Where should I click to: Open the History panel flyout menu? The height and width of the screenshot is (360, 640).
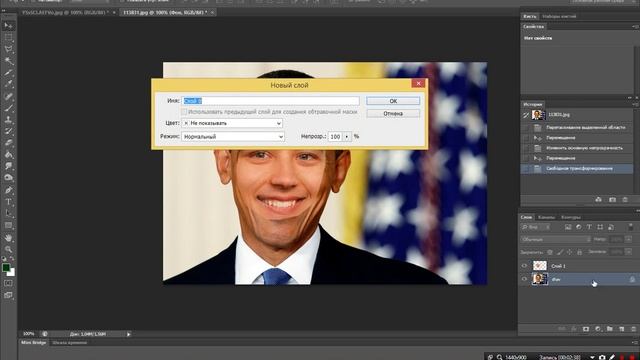tap(636, 104)
